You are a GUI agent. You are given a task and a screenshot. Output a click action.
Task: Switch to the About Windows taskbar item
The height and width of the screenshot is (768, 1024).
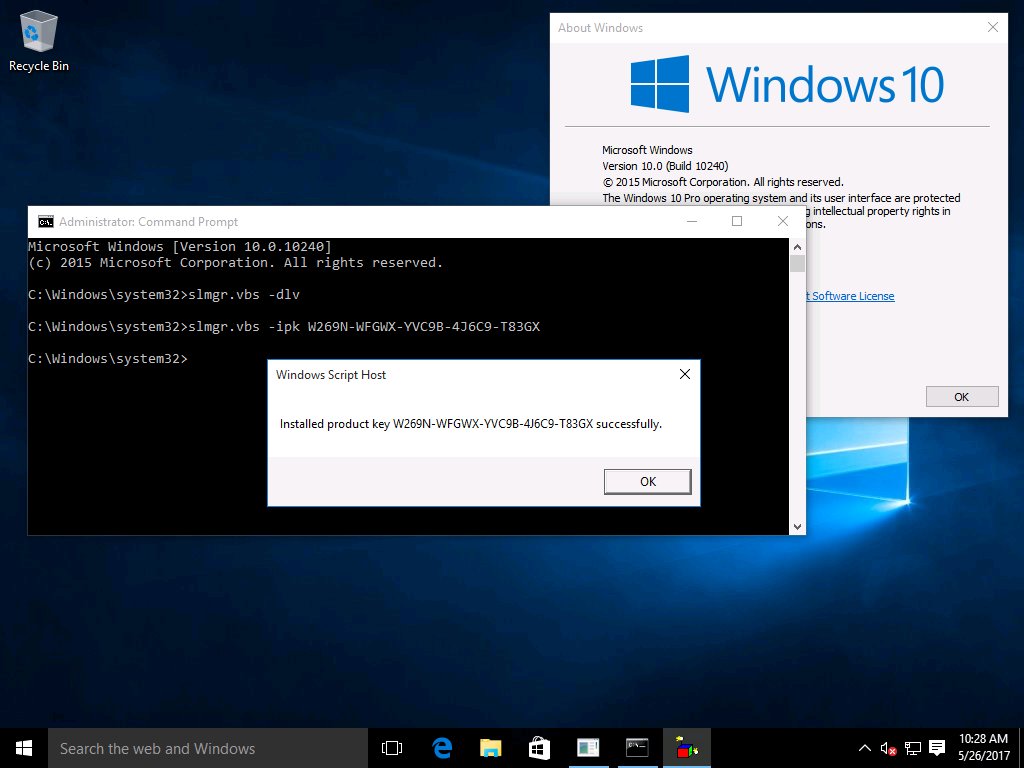pyautogui.click(x=588, y=748)
